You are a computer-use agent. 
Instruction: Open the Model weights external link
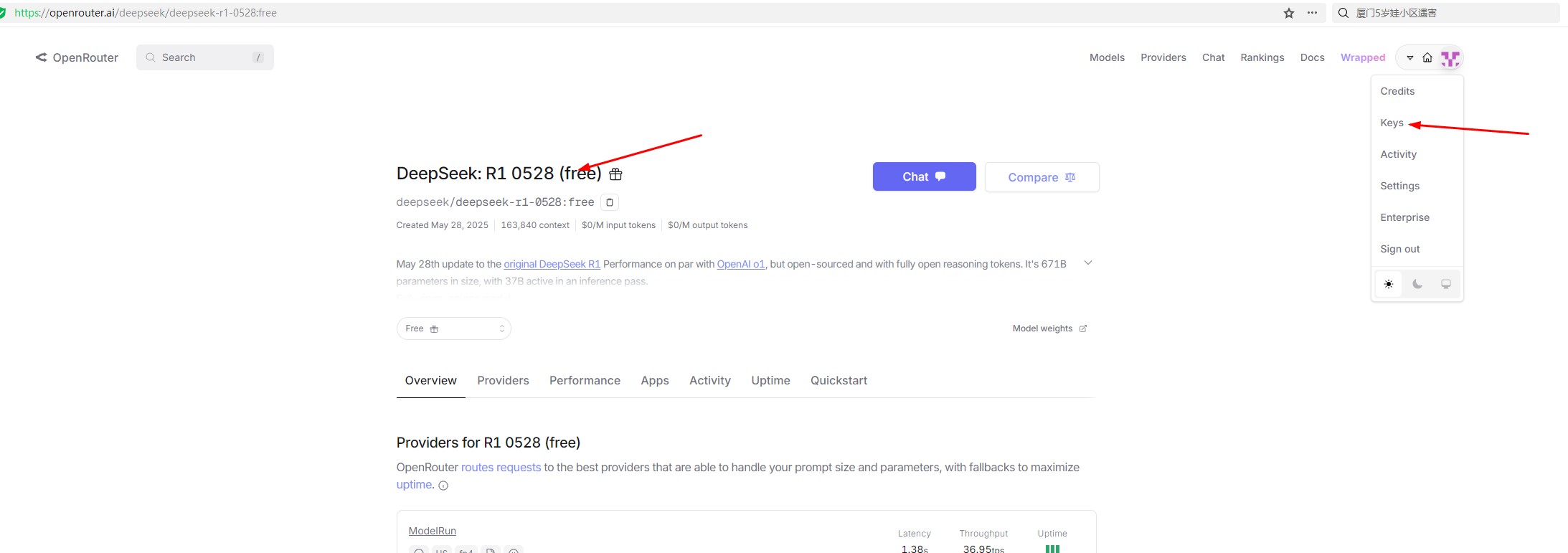pyautogui.click(x=1049, y=329)
